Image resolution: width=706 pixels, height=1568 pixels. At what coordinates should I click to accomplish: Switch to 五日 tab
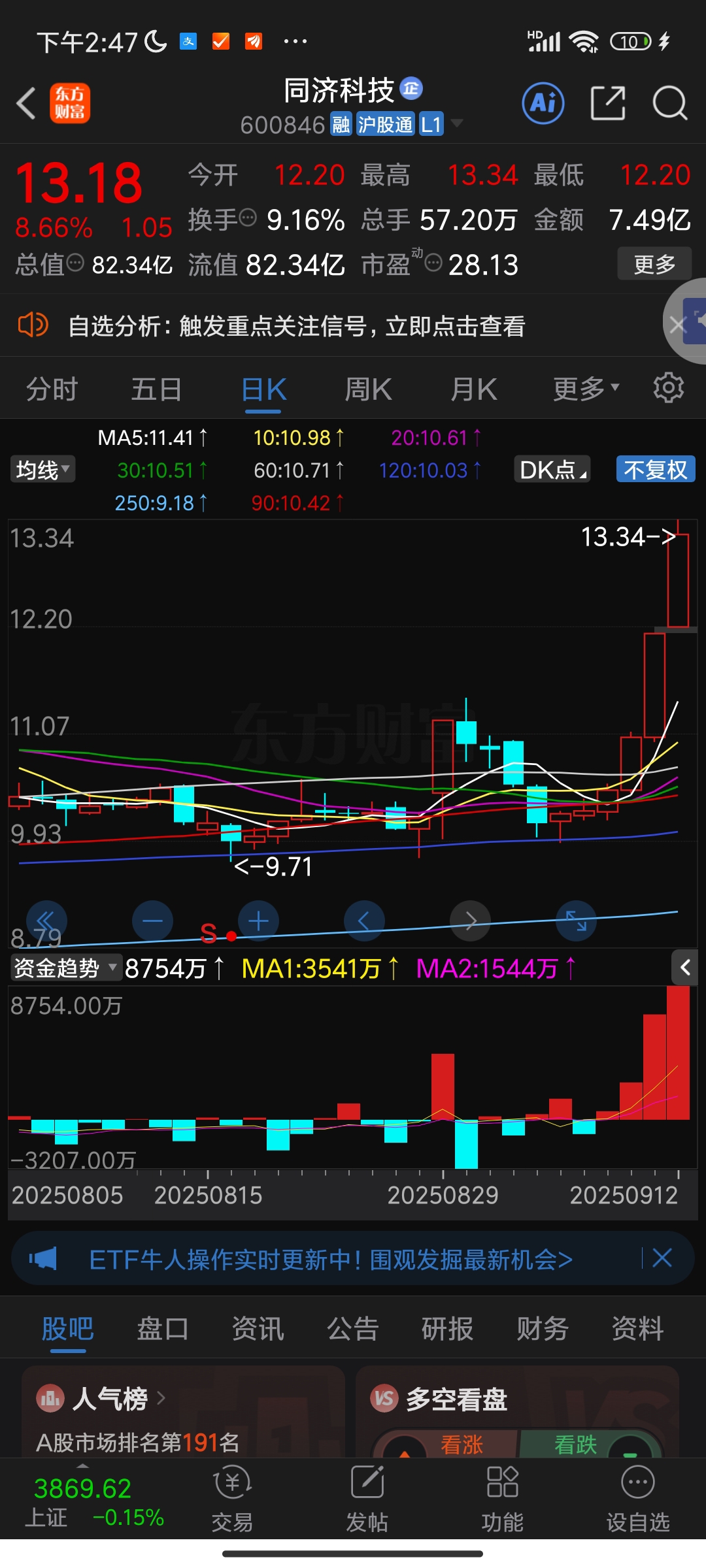[156, 389]
